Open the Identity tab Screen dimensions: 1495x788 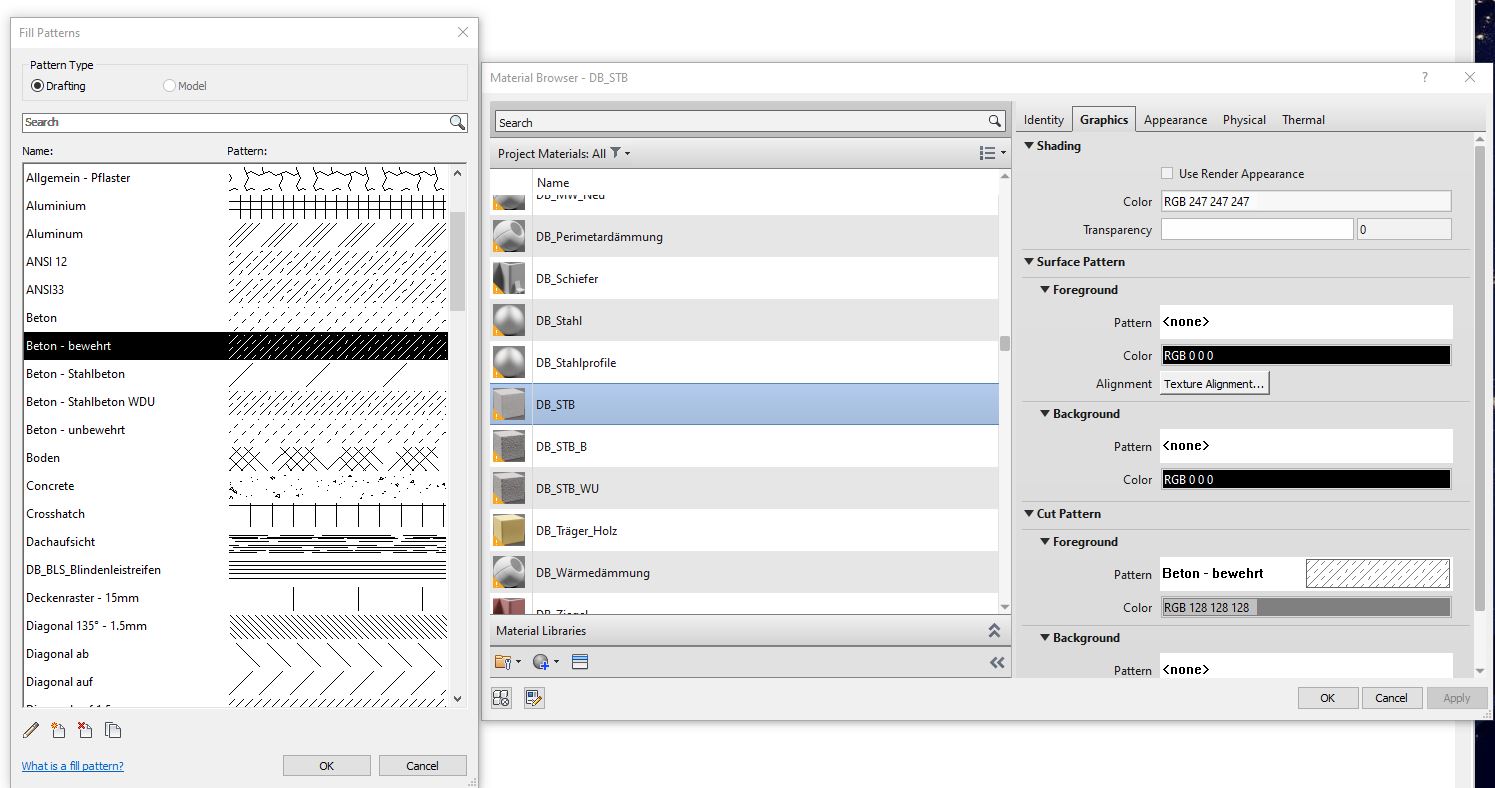click(1043, 119)
